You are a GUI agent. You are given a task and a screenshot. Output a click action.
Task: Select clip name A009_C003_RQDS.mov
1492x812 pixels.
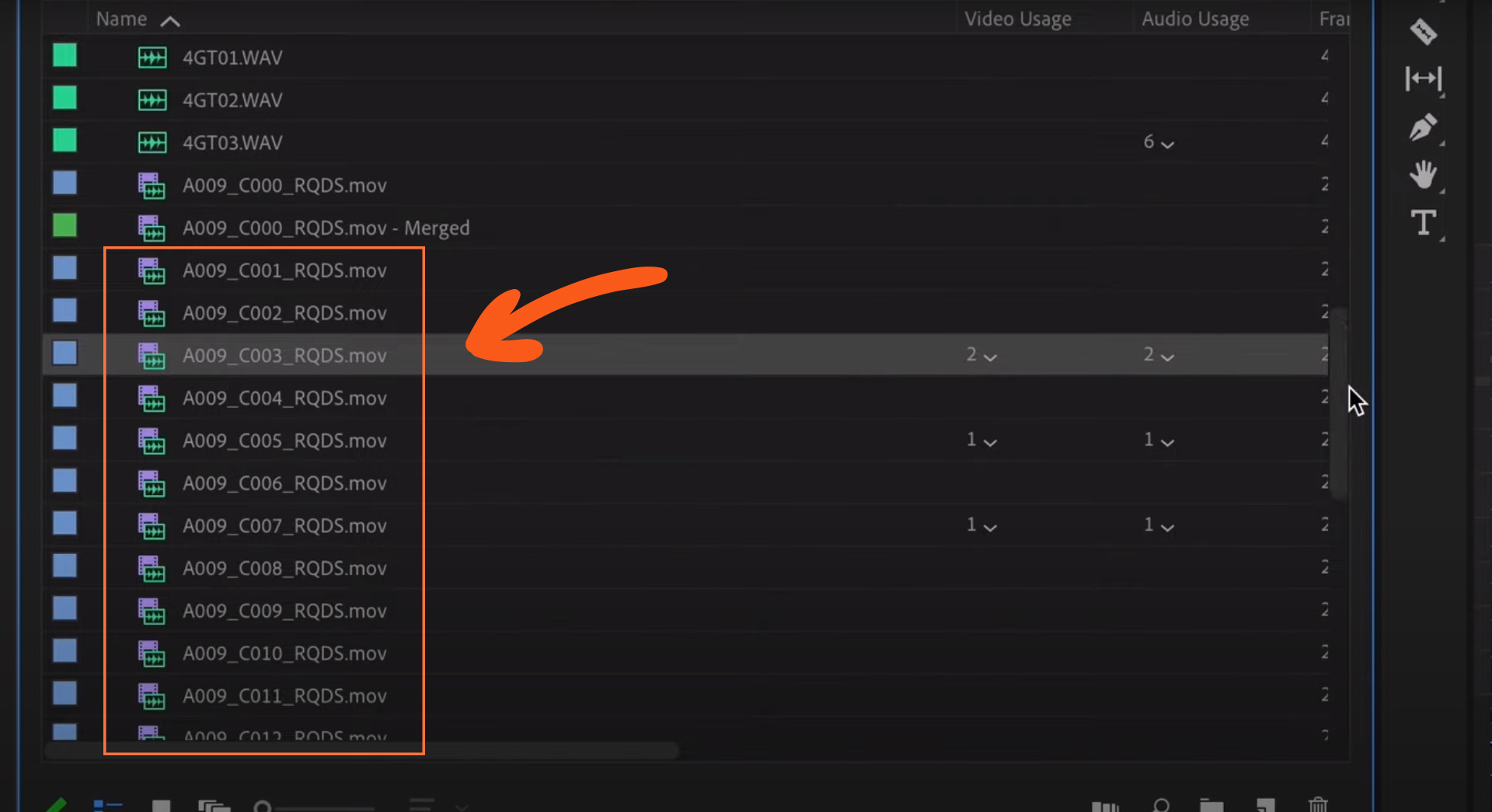[x=284, y=356]
